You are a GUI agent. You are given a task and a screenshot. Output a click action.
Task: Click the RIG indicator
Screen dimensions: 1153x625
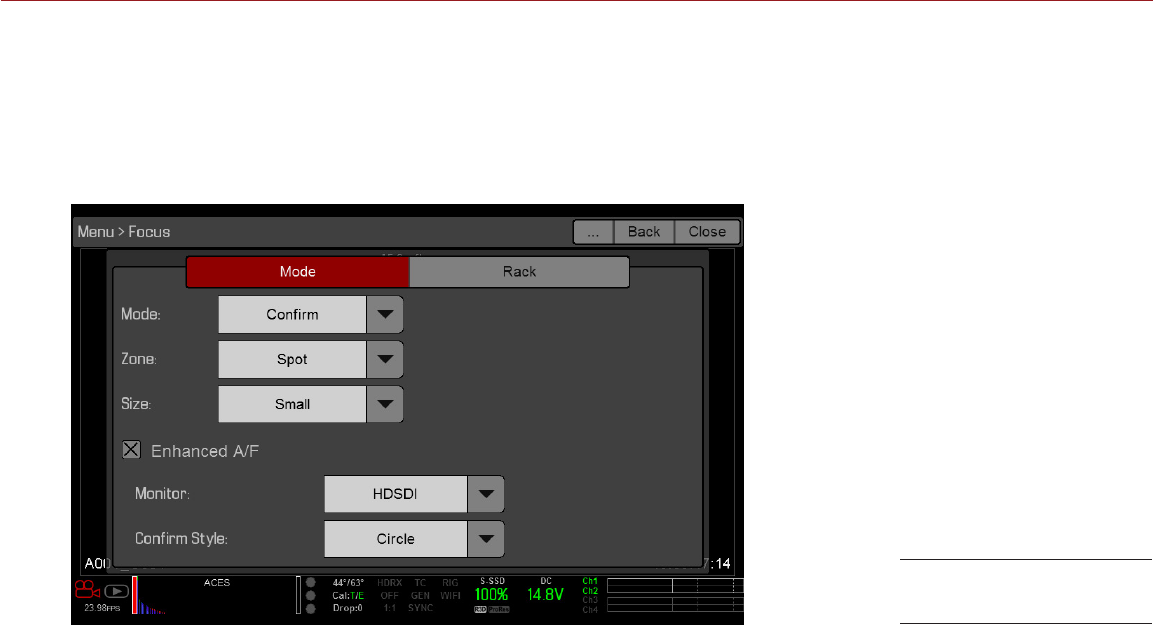(450, 582)
